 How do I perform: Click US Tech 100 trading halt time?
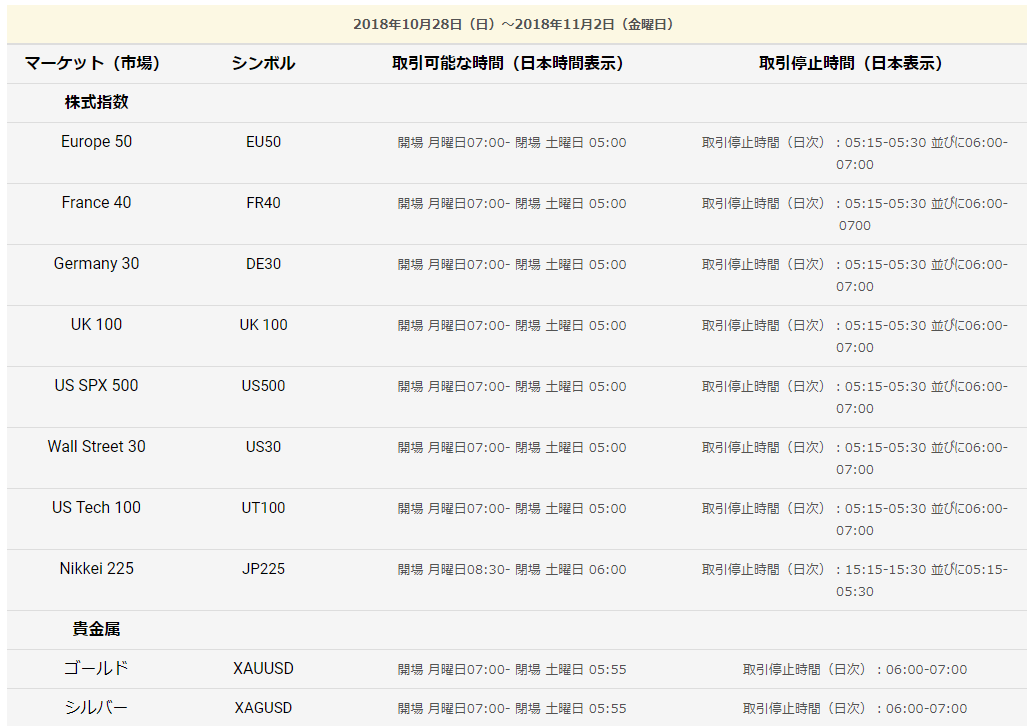pos(855,520)
